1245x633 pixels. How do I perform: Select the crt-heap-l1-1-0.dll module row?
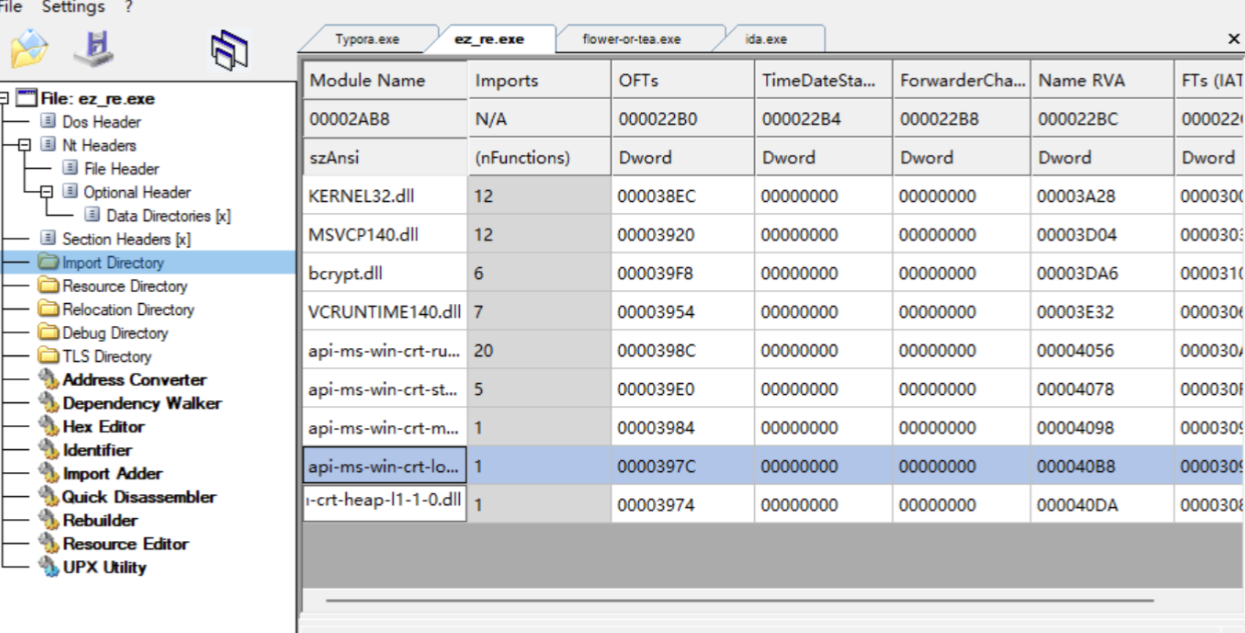pos(773,503)
